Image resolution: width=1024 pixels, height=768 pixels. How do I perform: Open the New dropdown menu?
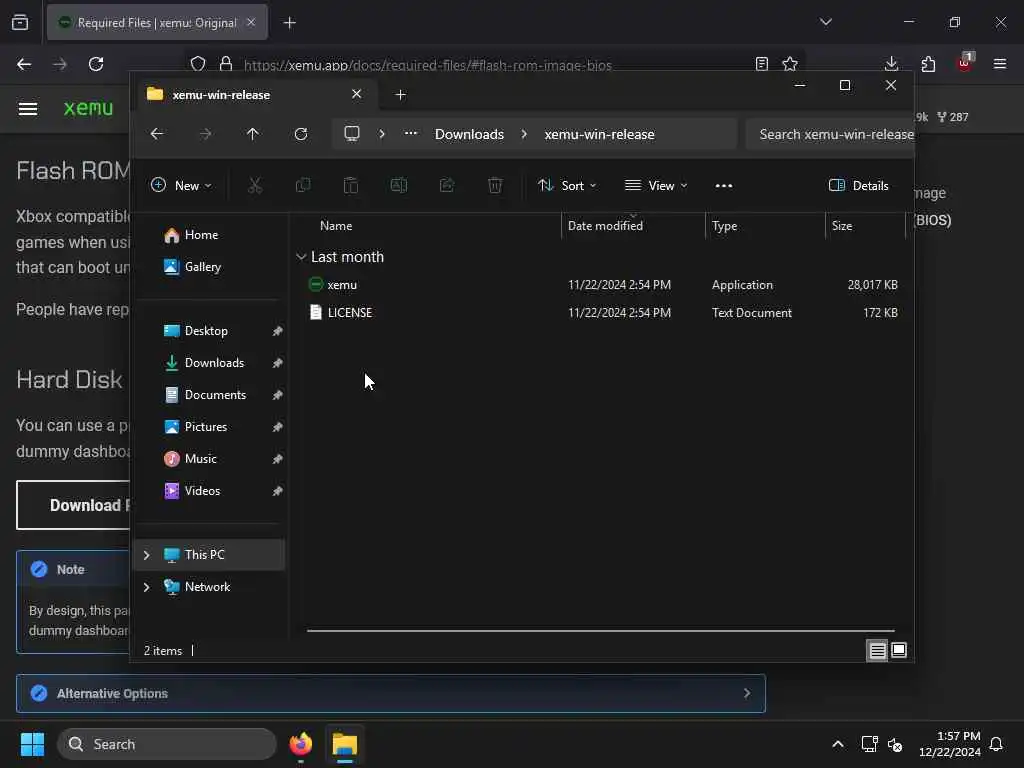point(181,185)
